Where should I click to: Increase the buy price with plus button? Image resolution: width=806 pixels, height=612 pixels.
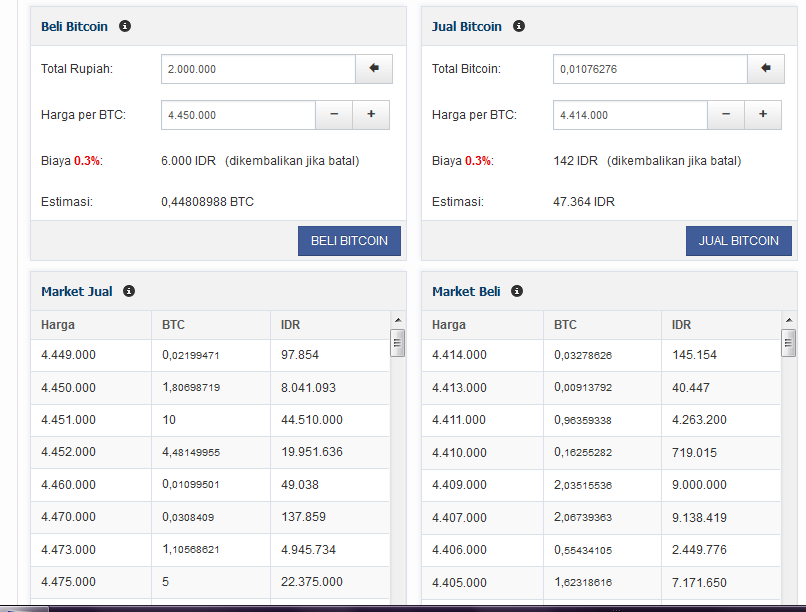coord(371,115)
